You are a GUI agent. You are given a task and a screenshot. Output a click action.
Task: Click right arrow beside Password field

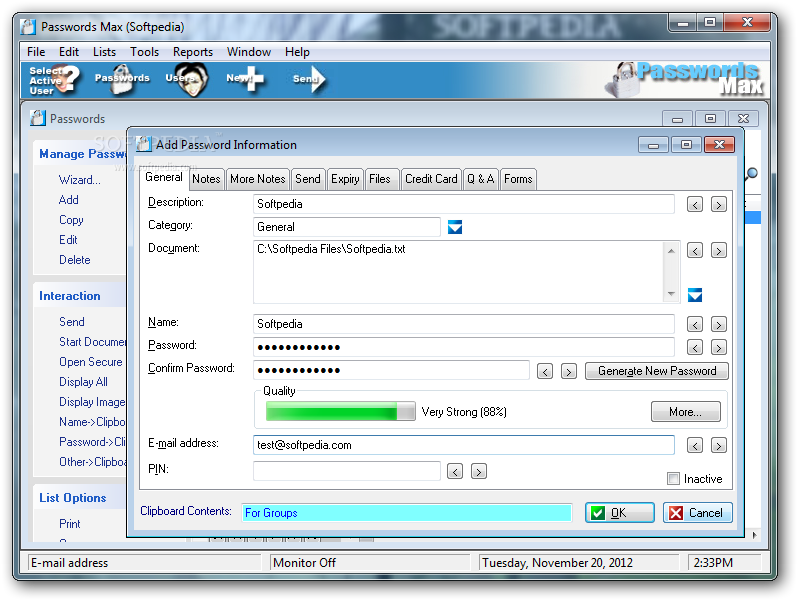click(x=719, y=348)
